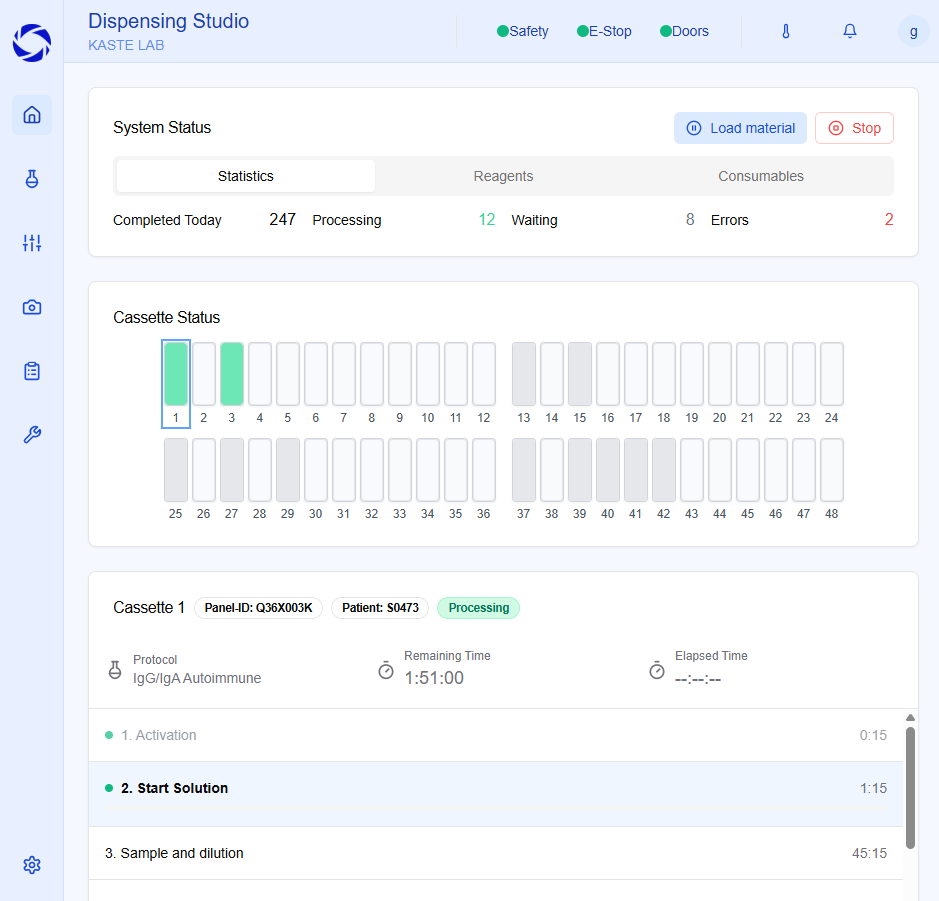The image size is (939, 901).
Task: Open settings gear in sidebar
Action: (x=32, y=865)
